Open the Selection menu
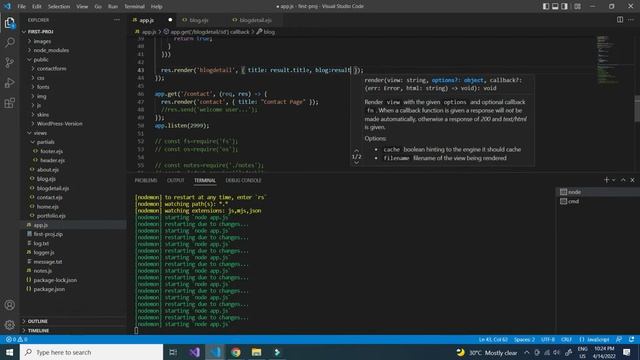 tap(59, 7)
